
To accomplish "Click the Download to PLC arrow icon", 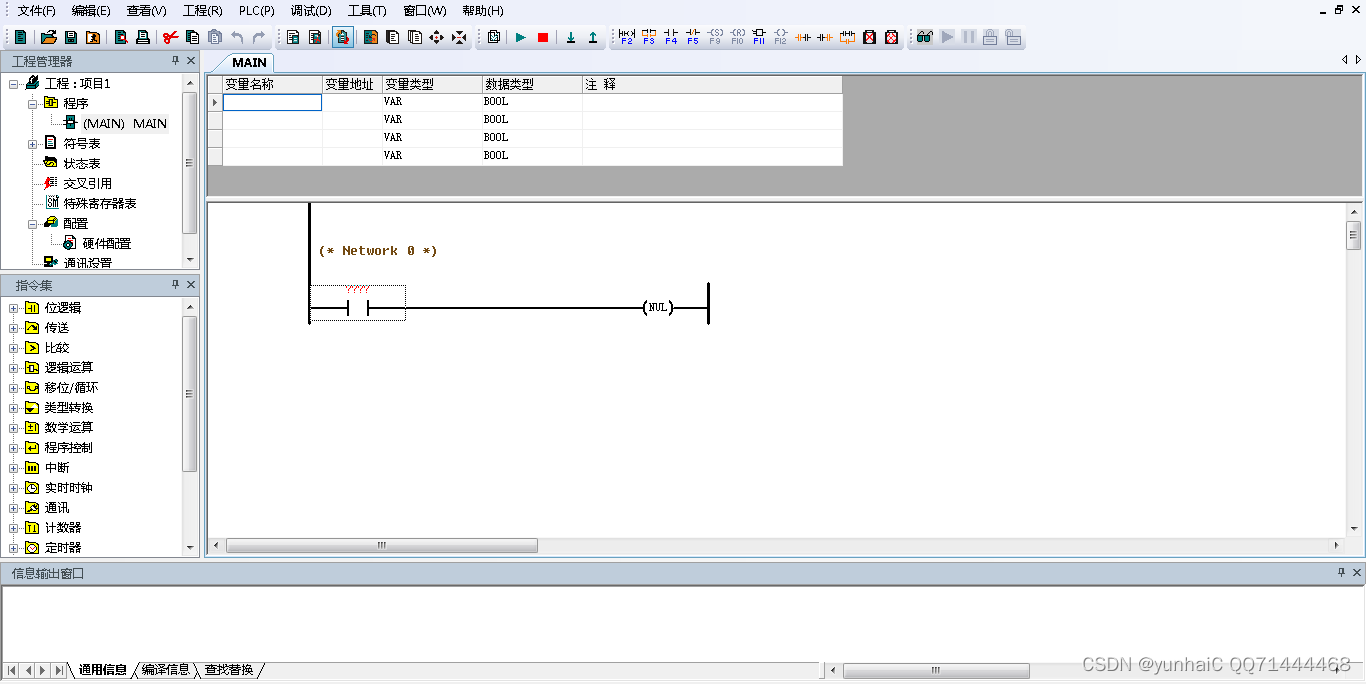I will click(571, 37).
